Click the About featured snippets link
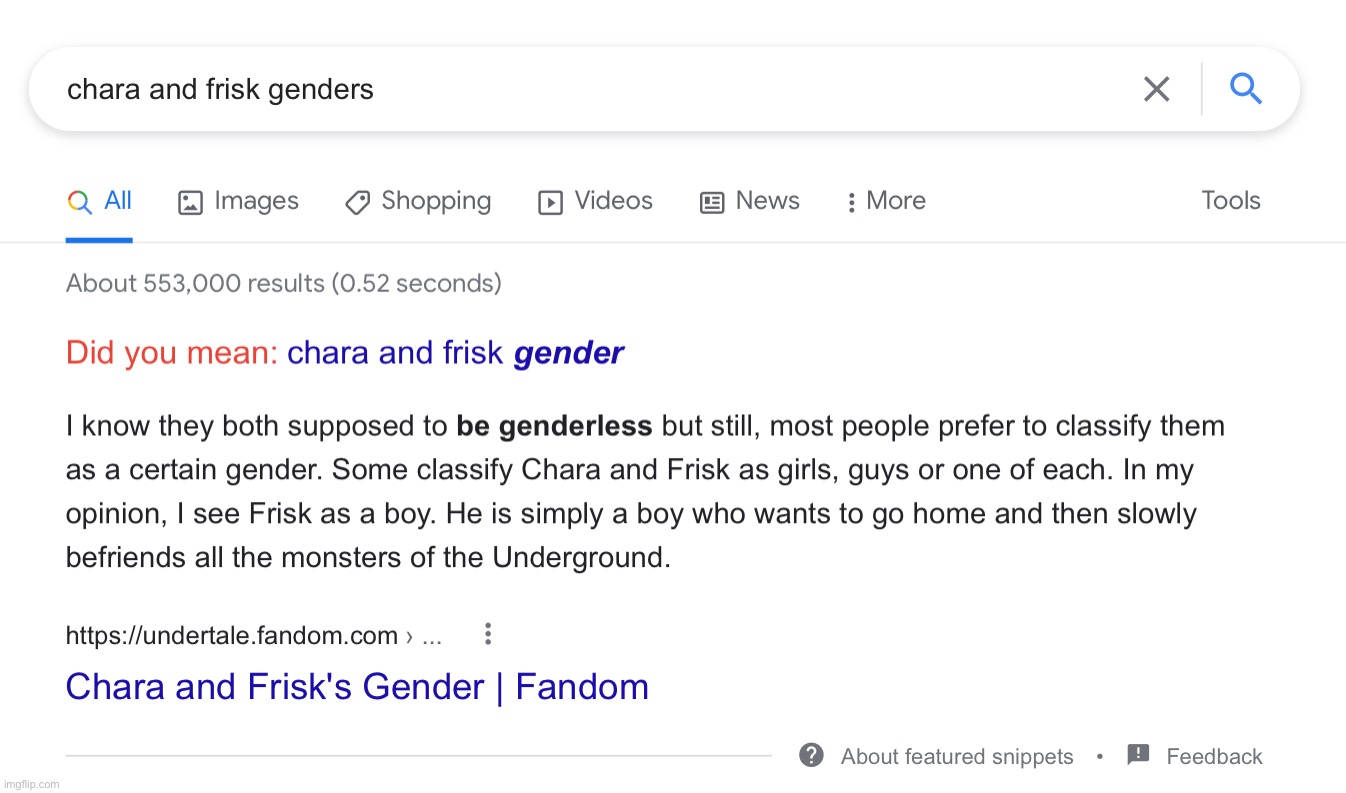This screenshot has height=793, width=1346. click(956, 757)
